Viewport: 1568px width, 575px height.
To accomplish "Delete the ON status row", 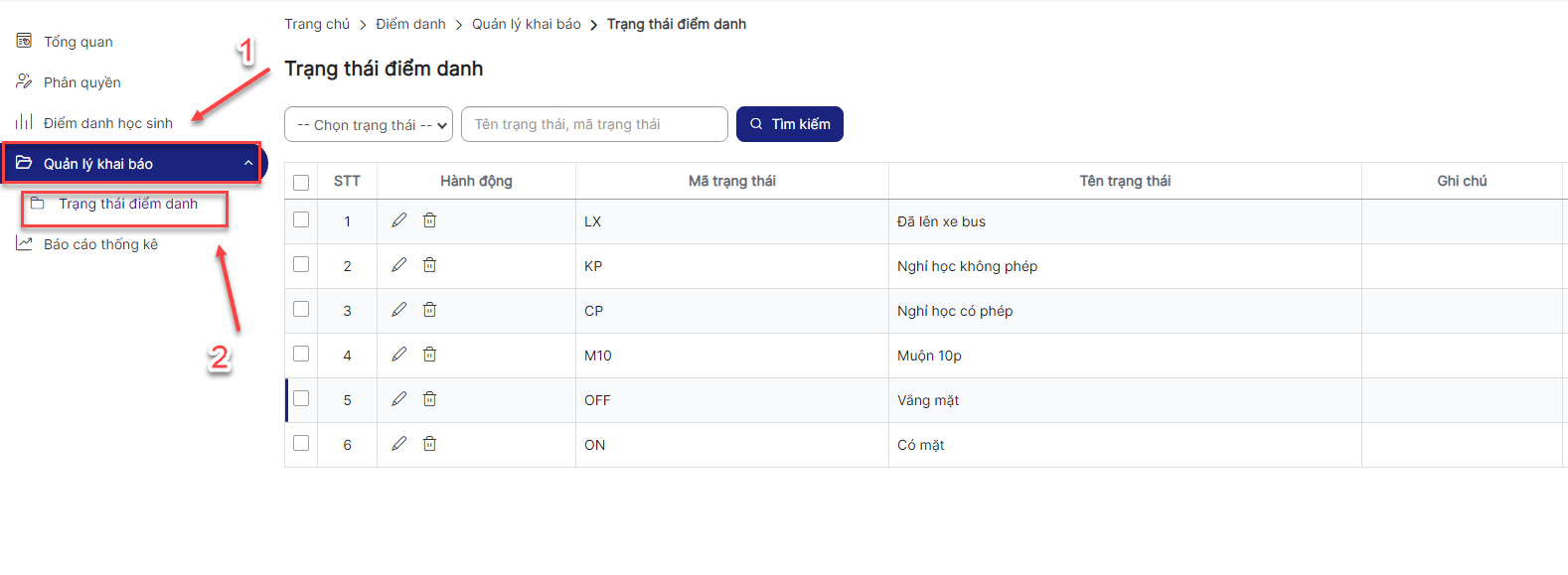I will [429, 444].
